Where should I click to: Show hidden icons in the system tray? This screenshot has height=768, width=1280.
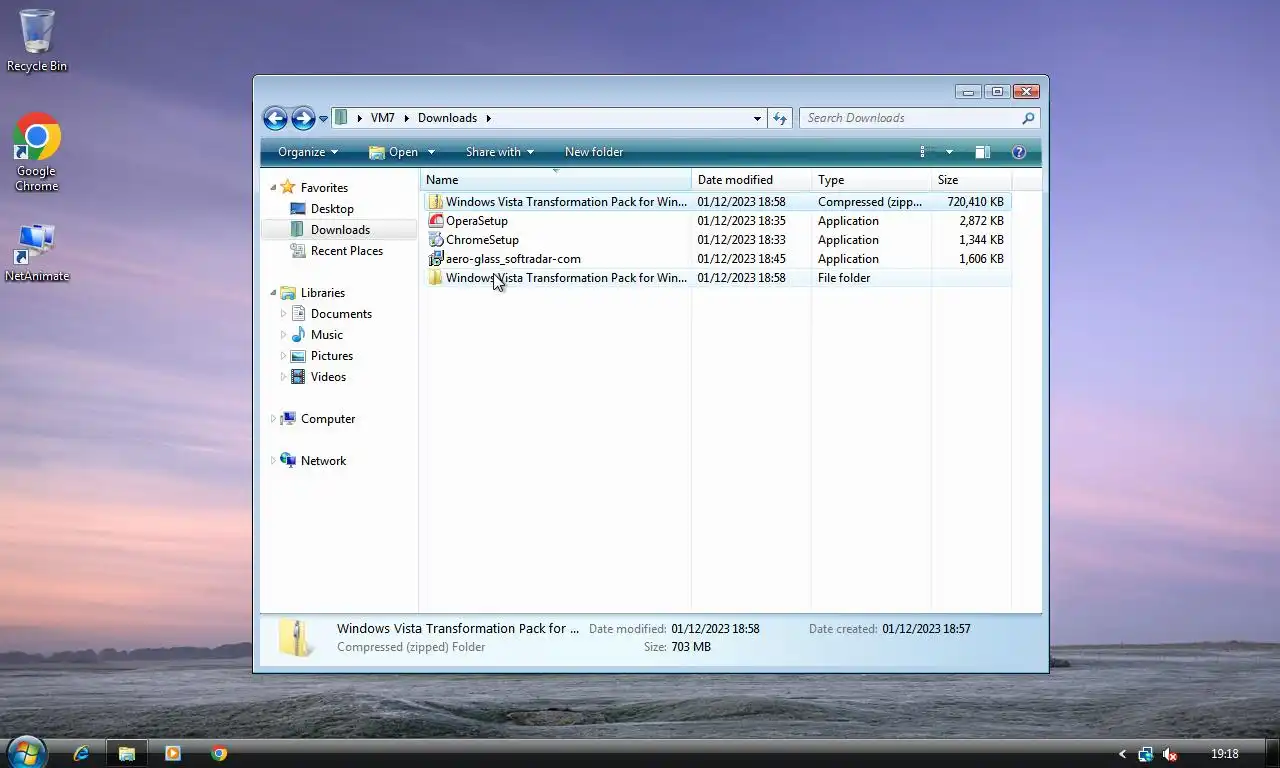click(1122, 754)
